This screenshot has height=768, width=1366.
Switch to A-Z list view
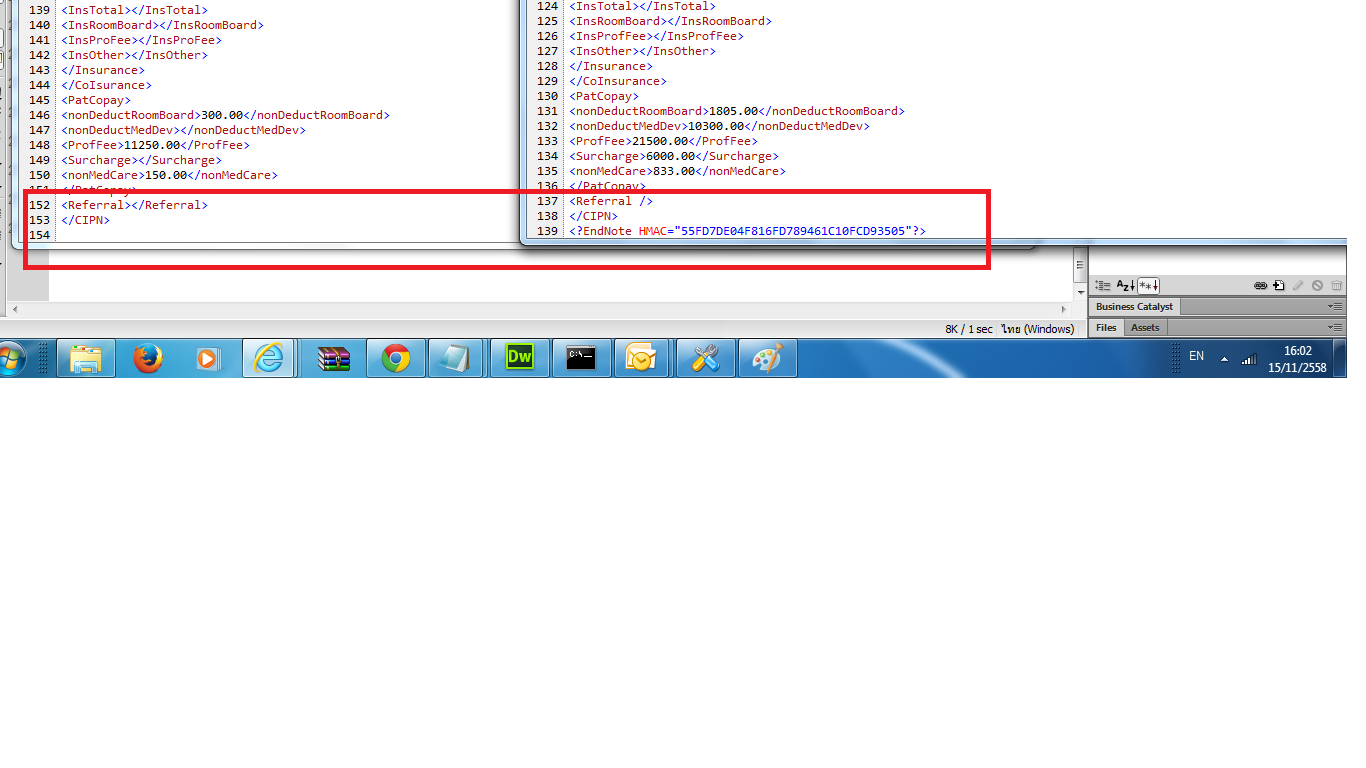(1126, 285)
